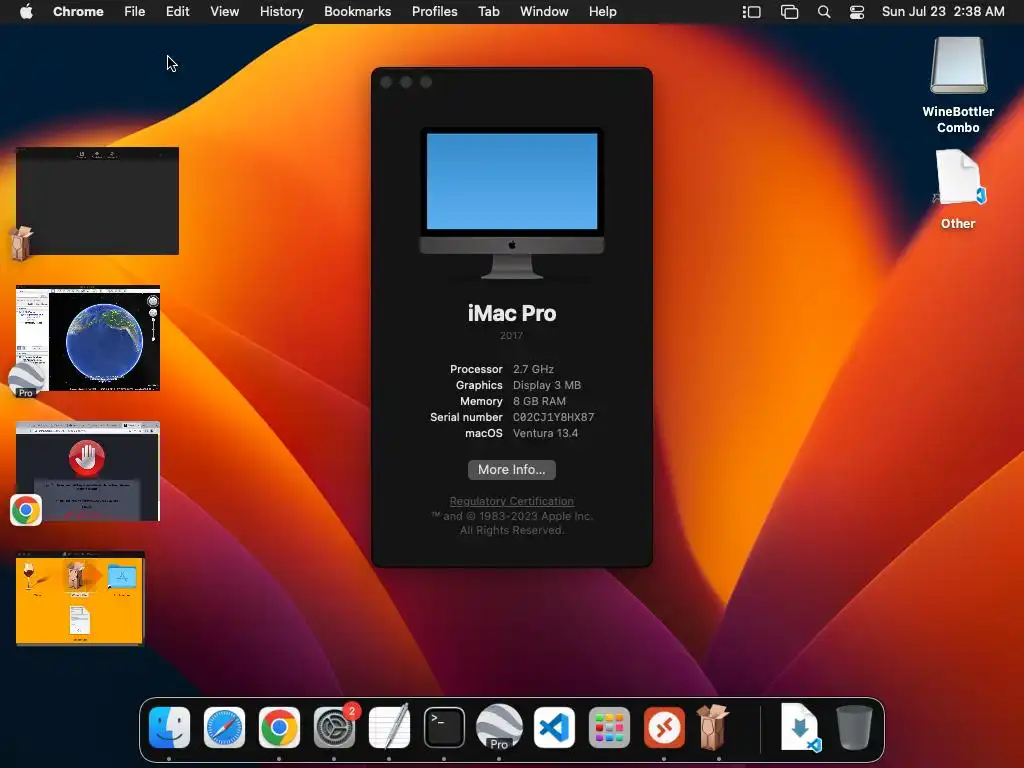The image size is (1024, 768).
Task: Open Google Chrome in the Dock
Action: (279, 727)
